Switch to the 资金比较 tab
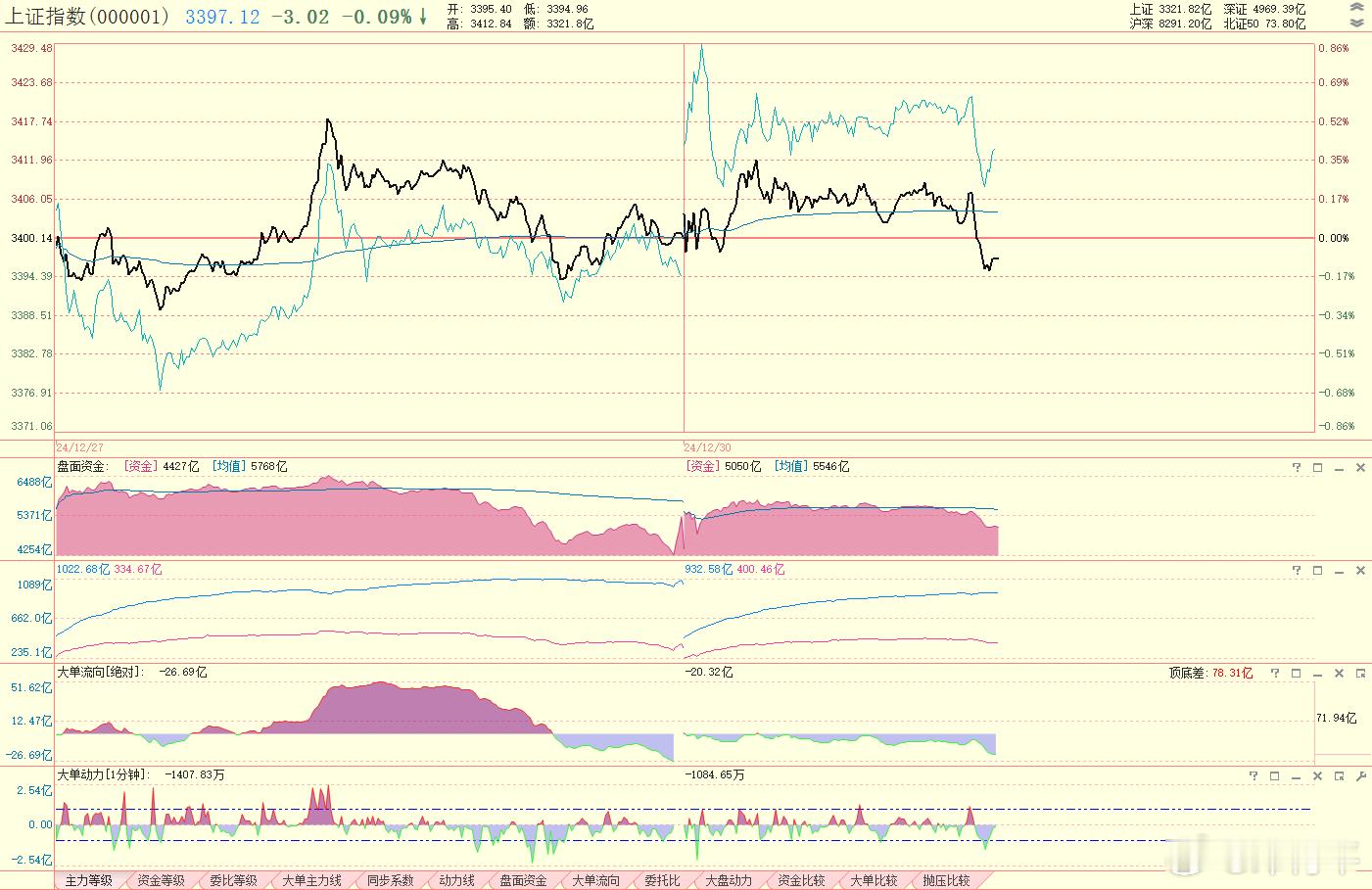The height and width of the screenshot is (890, 1372). pyautogui.click(x=802, y=880)
